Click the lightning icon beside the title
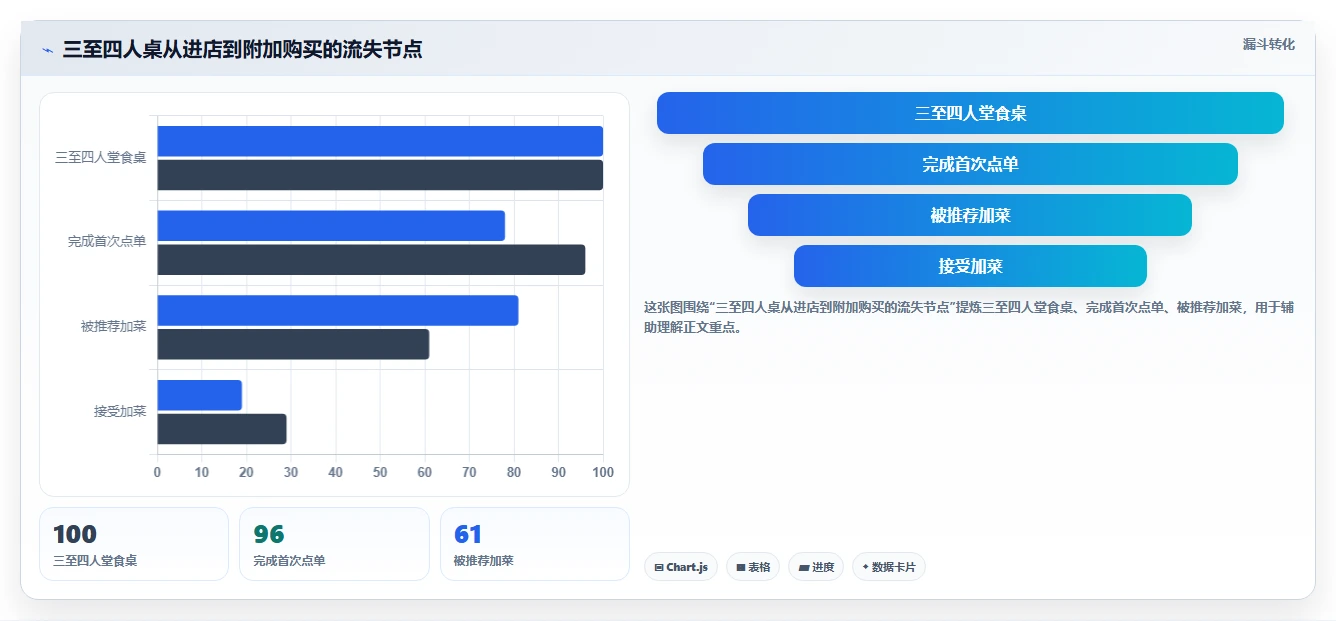1336x621 pixels. pyautogui.click(x=48, y=50)
